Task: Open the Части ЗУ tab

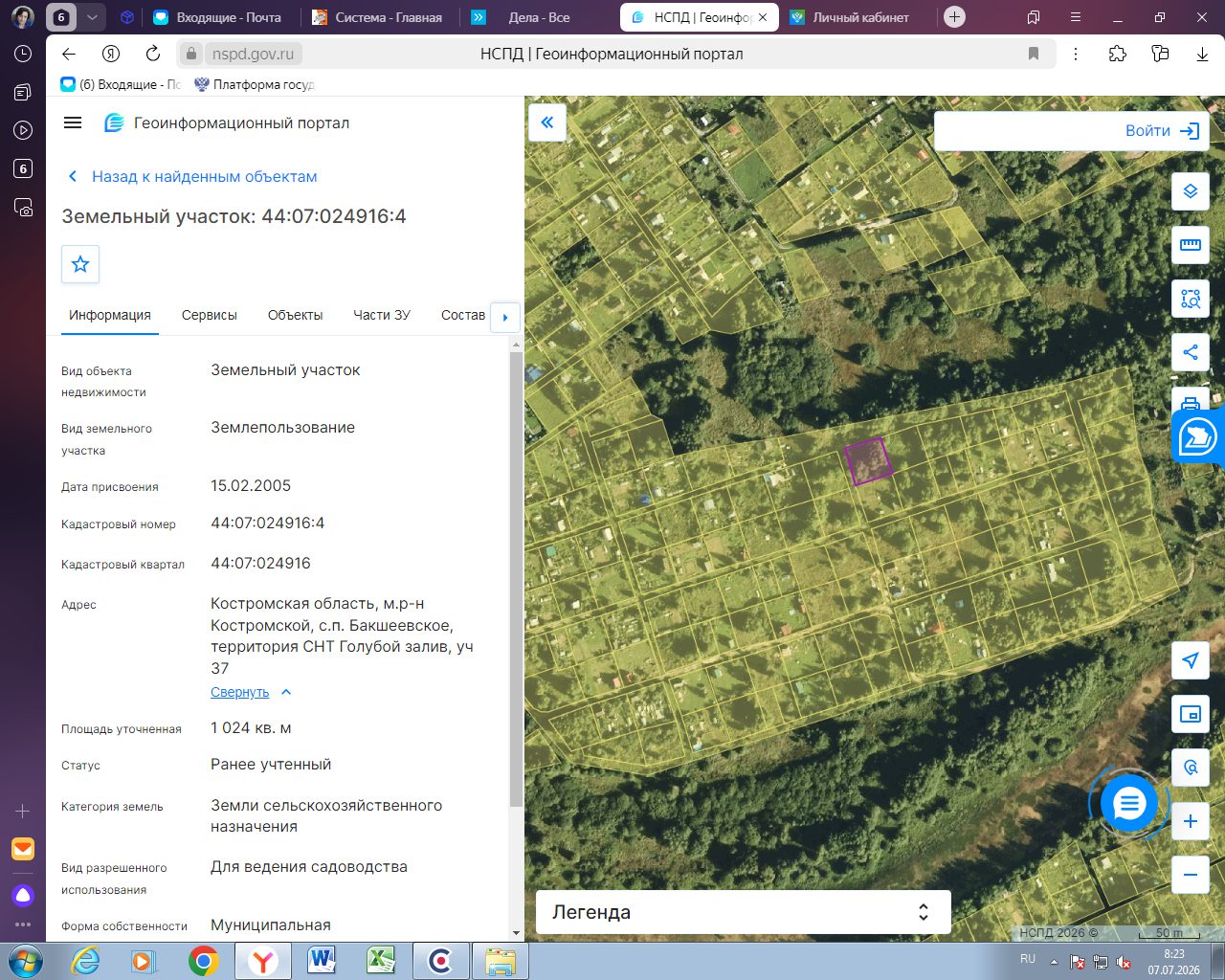Action: [382, 315]
